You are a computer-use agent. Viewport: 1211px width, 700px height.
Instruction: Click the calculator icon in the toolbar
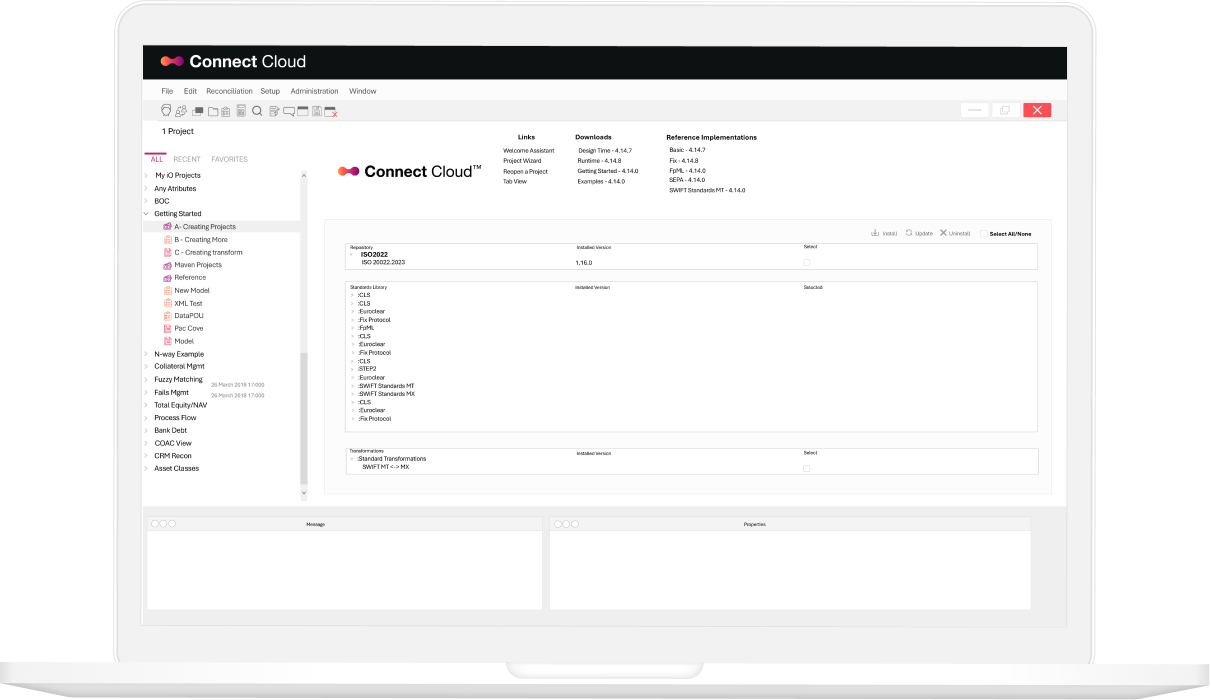coord(241,111)
